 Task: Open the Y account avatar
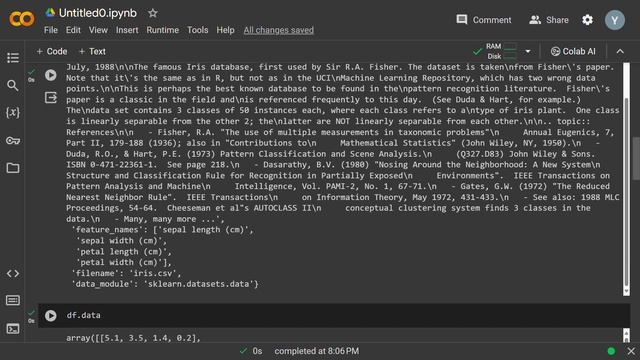tap(615, 20)
